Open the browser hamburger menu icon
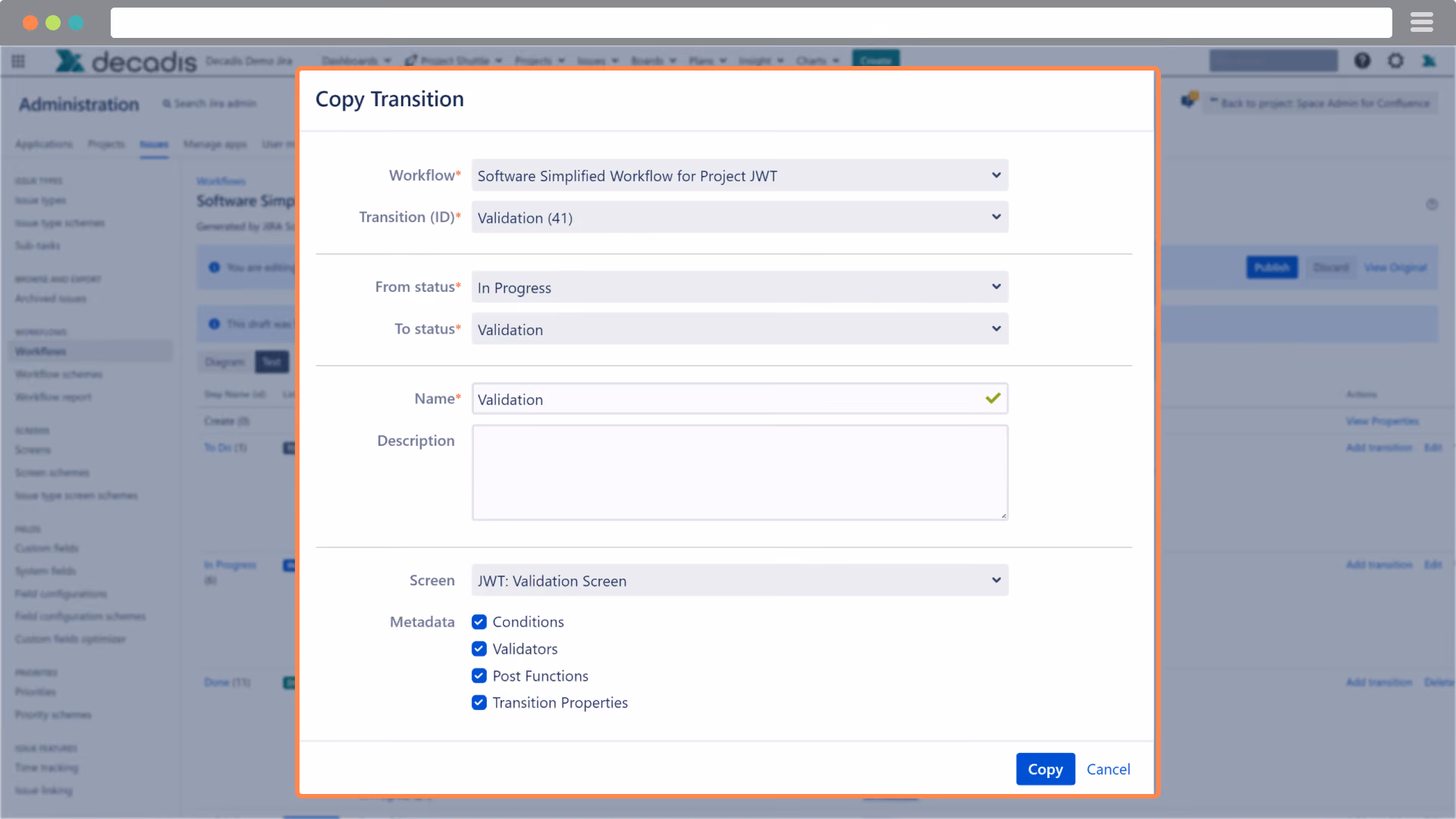1456x819 pixels. [x=1421, y=23]
